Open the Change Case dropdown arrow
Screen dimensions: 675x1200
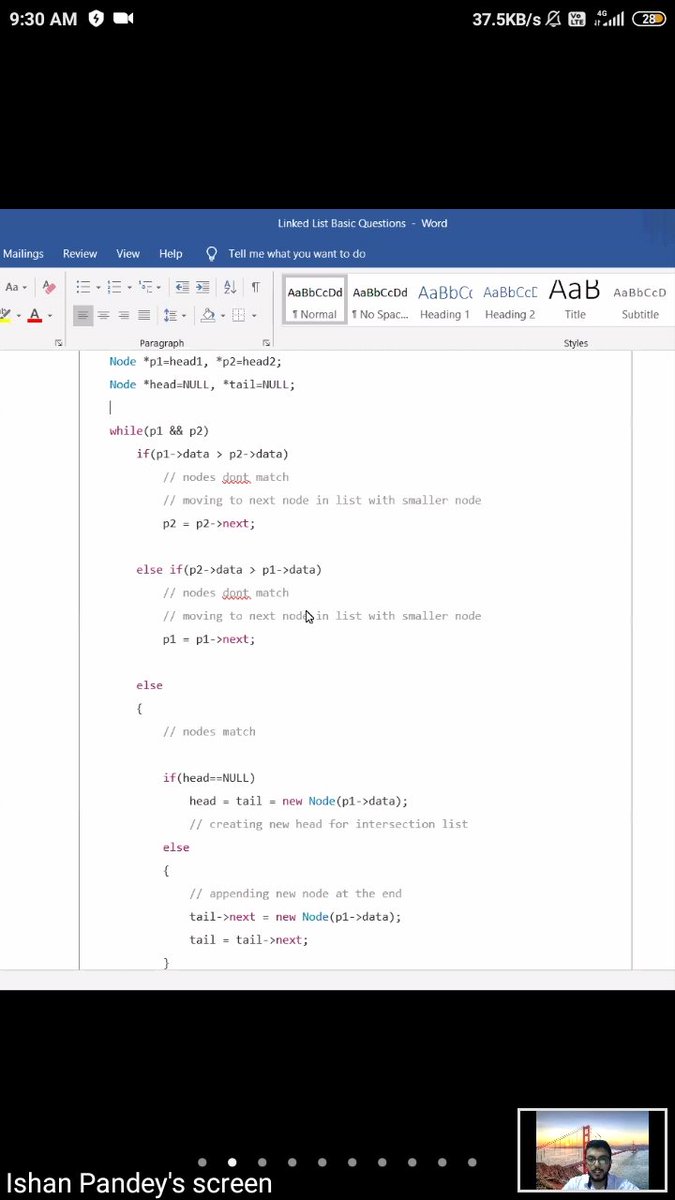[x=25, y=288]
